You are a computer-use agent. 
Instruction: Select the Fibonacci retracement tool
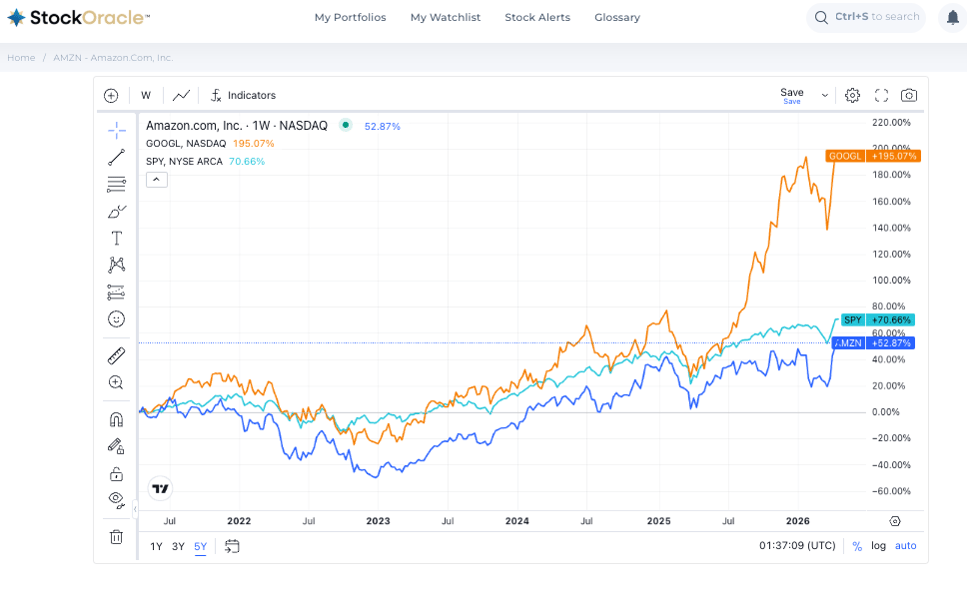(116, 184)
